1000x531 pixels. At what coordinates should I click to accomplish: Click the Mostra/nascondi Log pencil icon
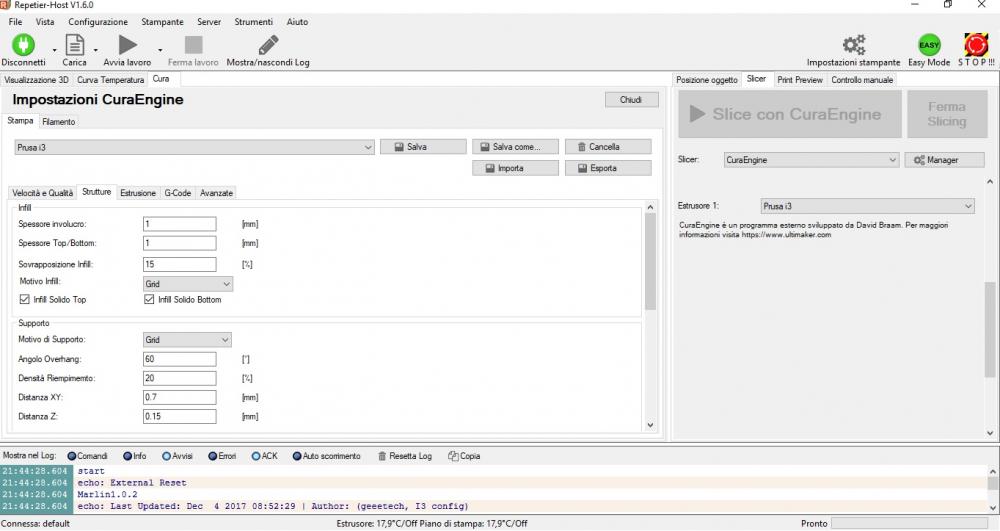pyautogui.click(x=268, y=45)
